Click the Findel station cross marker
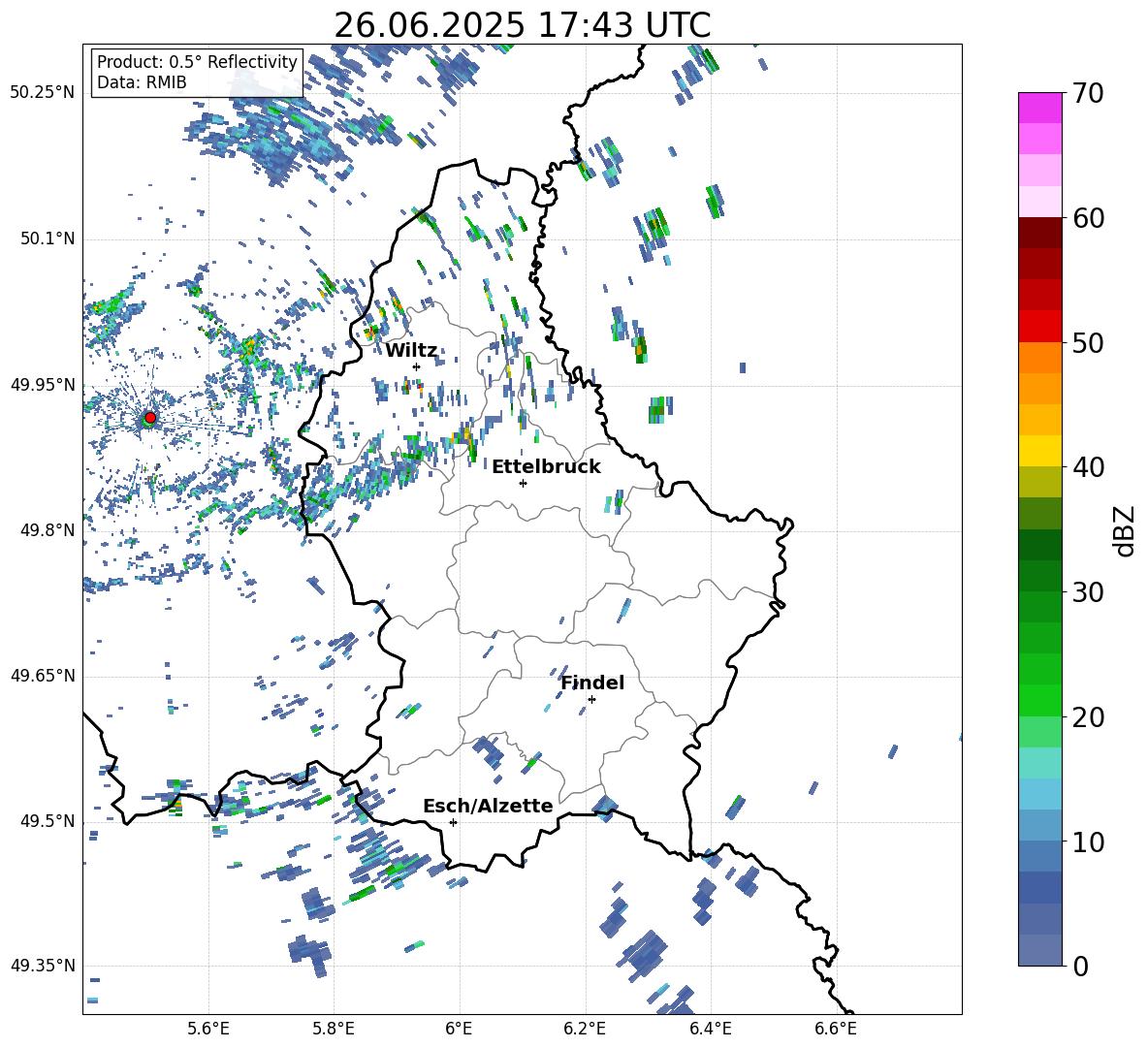This screenshot has width=1148, height=1048. coord(591,700)
